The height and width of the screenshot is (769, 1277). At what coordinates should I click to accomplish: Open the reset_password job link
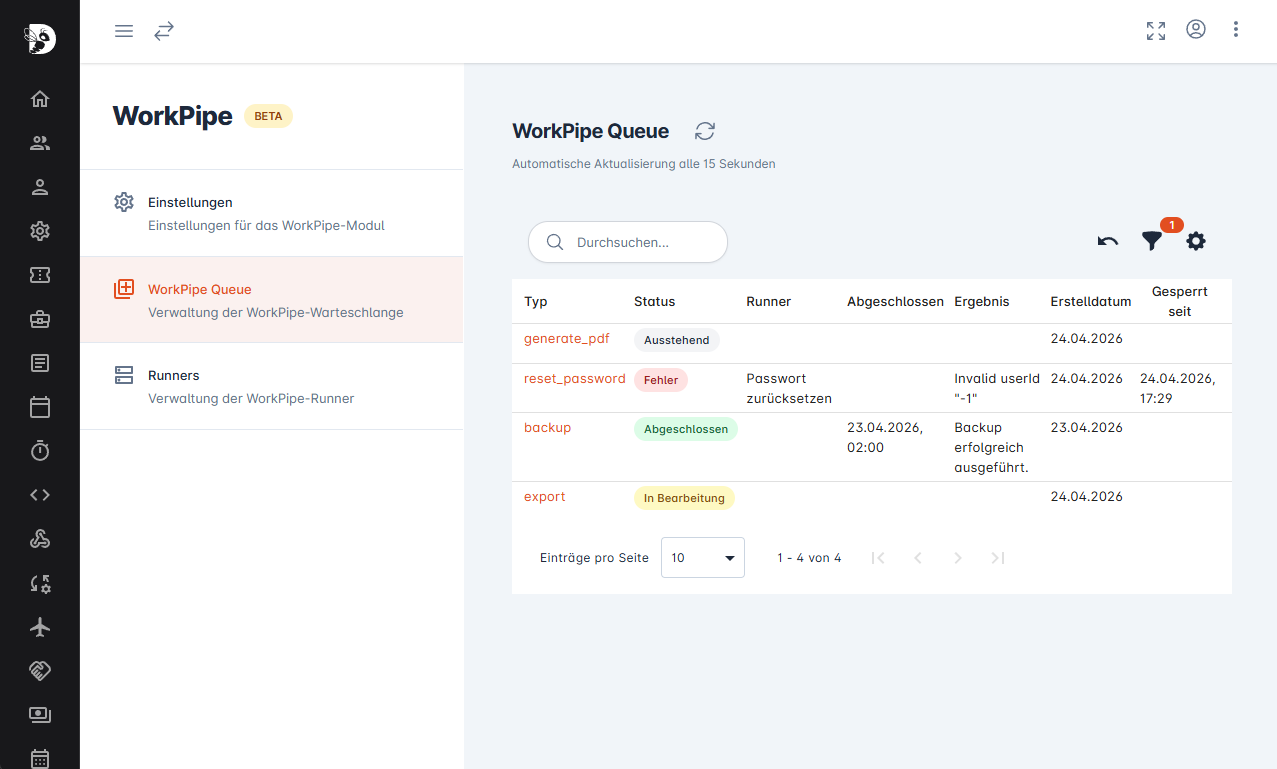pos(574,379)
